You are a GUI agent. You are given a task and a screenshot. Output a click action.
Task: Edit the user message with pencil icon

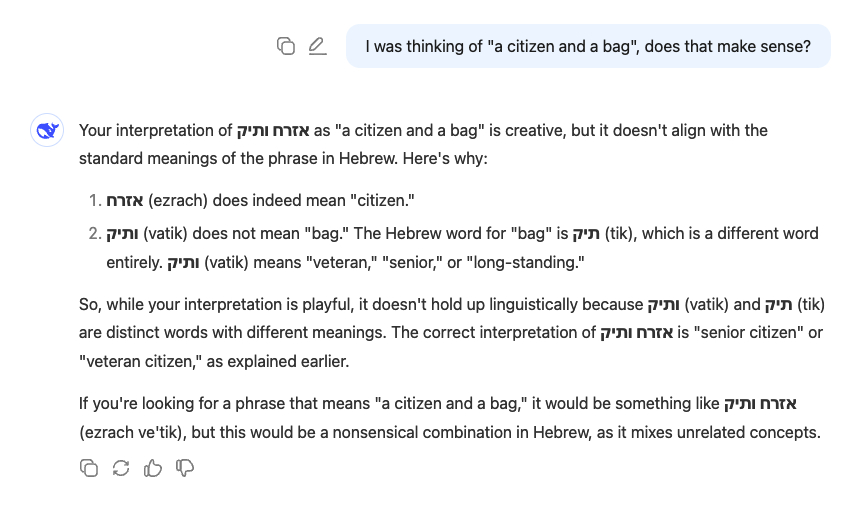click(317, 46)
